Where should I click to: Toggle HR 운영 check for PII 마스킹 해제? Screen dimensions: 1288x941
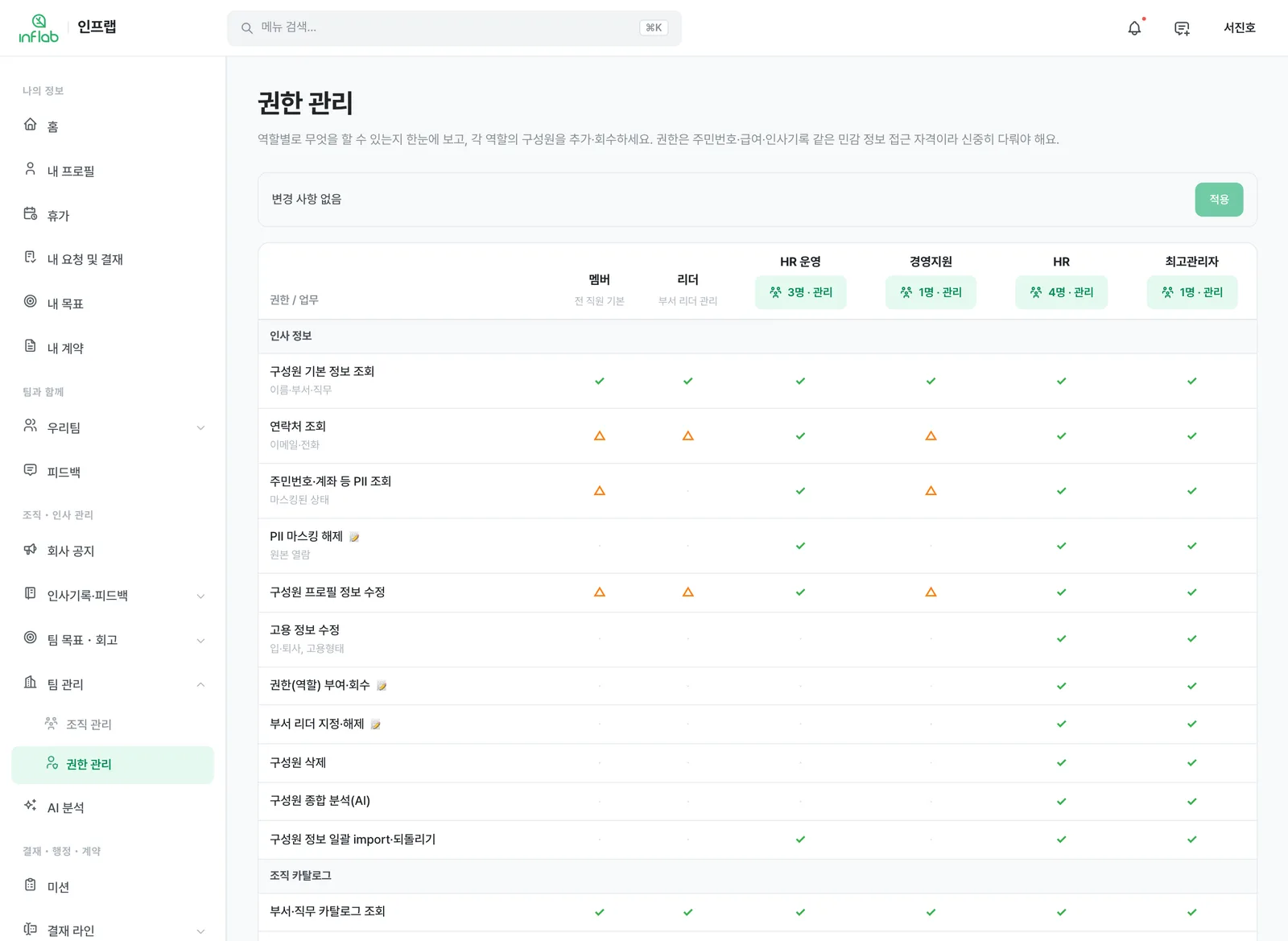(x=800, y=546)
